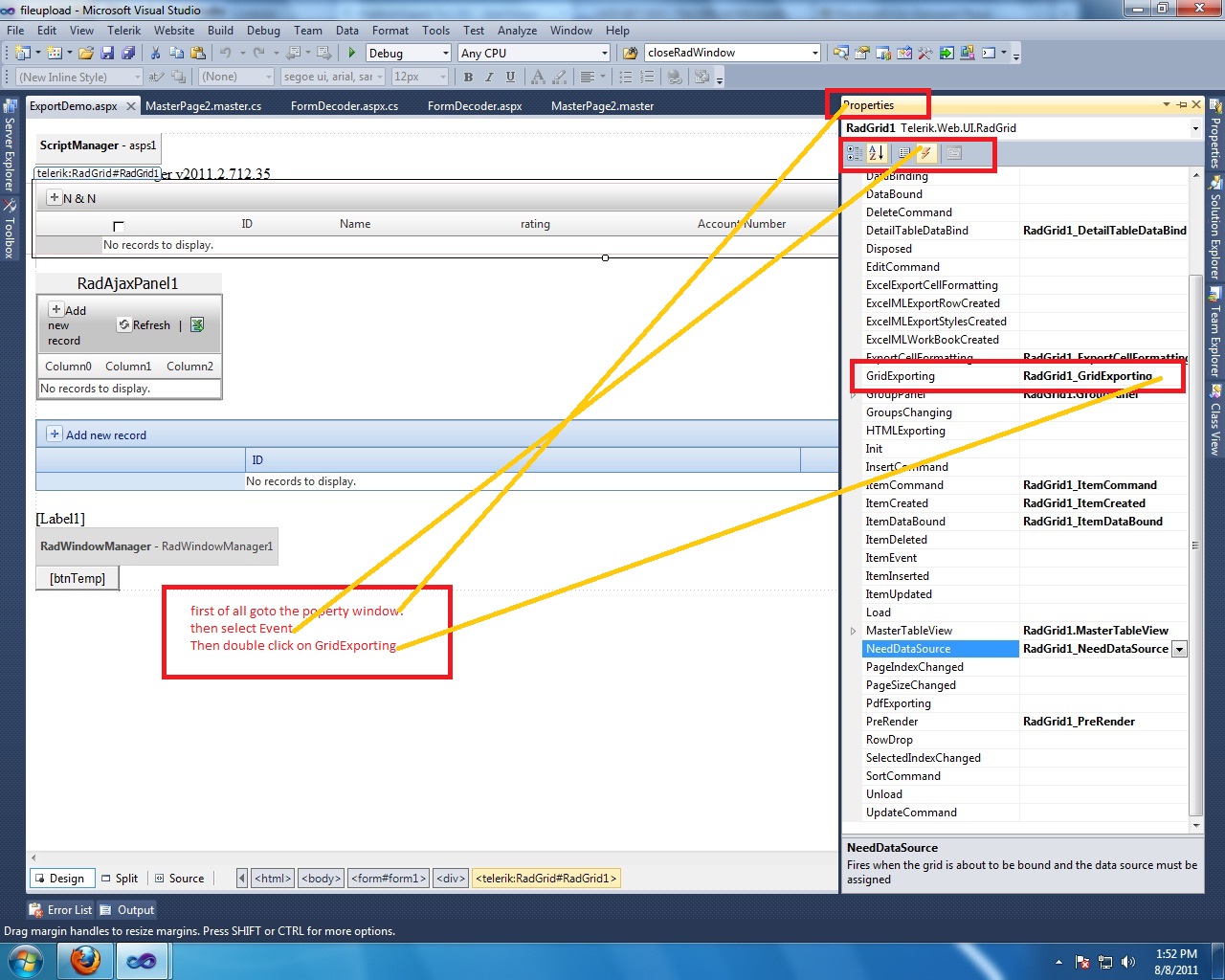This screenshot has width=1225, height=980.
Task: Select the <form#form1> tag in breadcrumb
Action: [388, 879]
